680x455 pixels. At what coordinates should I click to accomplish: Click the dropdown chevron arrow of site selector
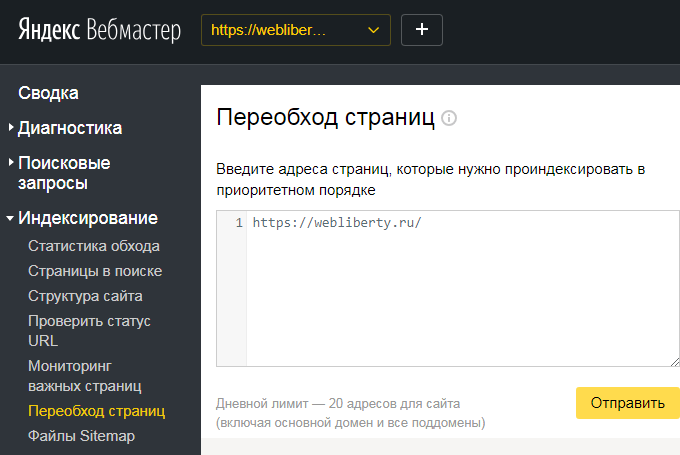(373, 30)
